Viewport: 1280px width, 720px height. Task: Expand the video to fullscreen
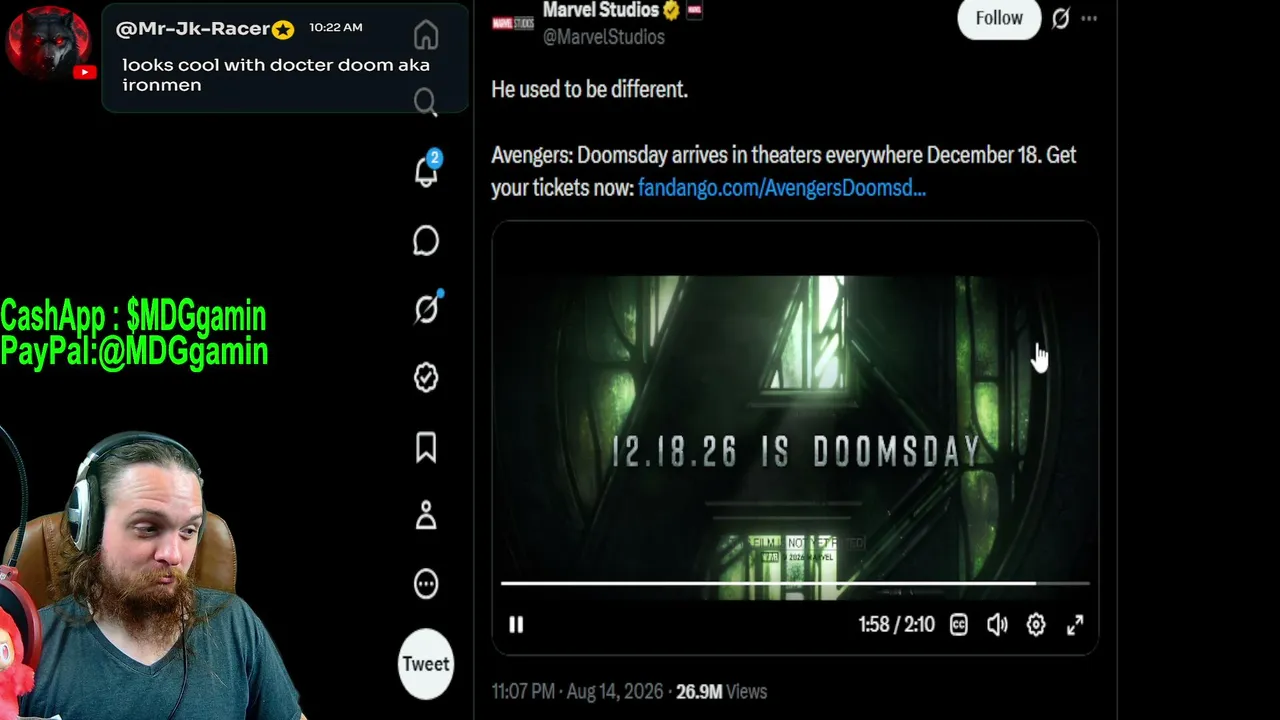click(x=1075, y=625)
